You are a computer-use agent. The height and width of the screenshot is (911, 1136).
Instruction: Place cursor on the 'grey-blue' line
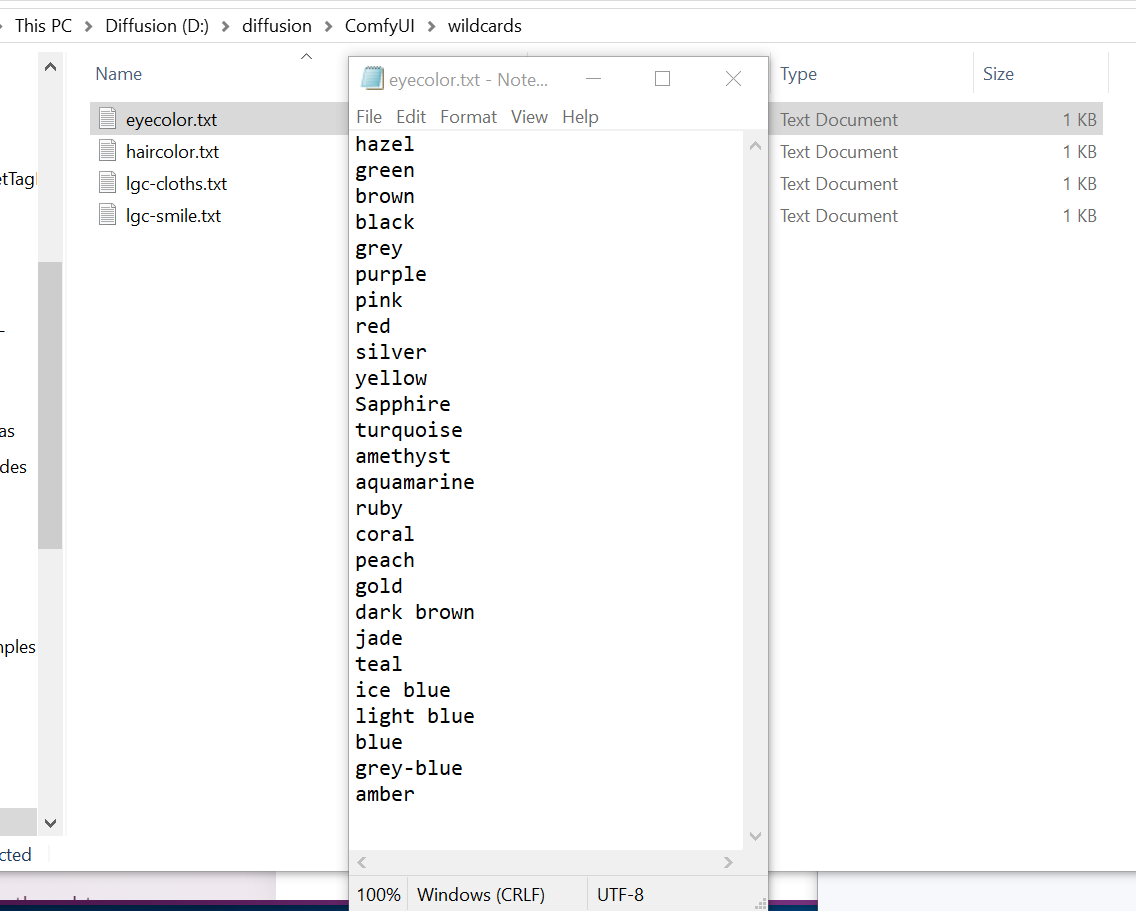[x=409, y=768]
